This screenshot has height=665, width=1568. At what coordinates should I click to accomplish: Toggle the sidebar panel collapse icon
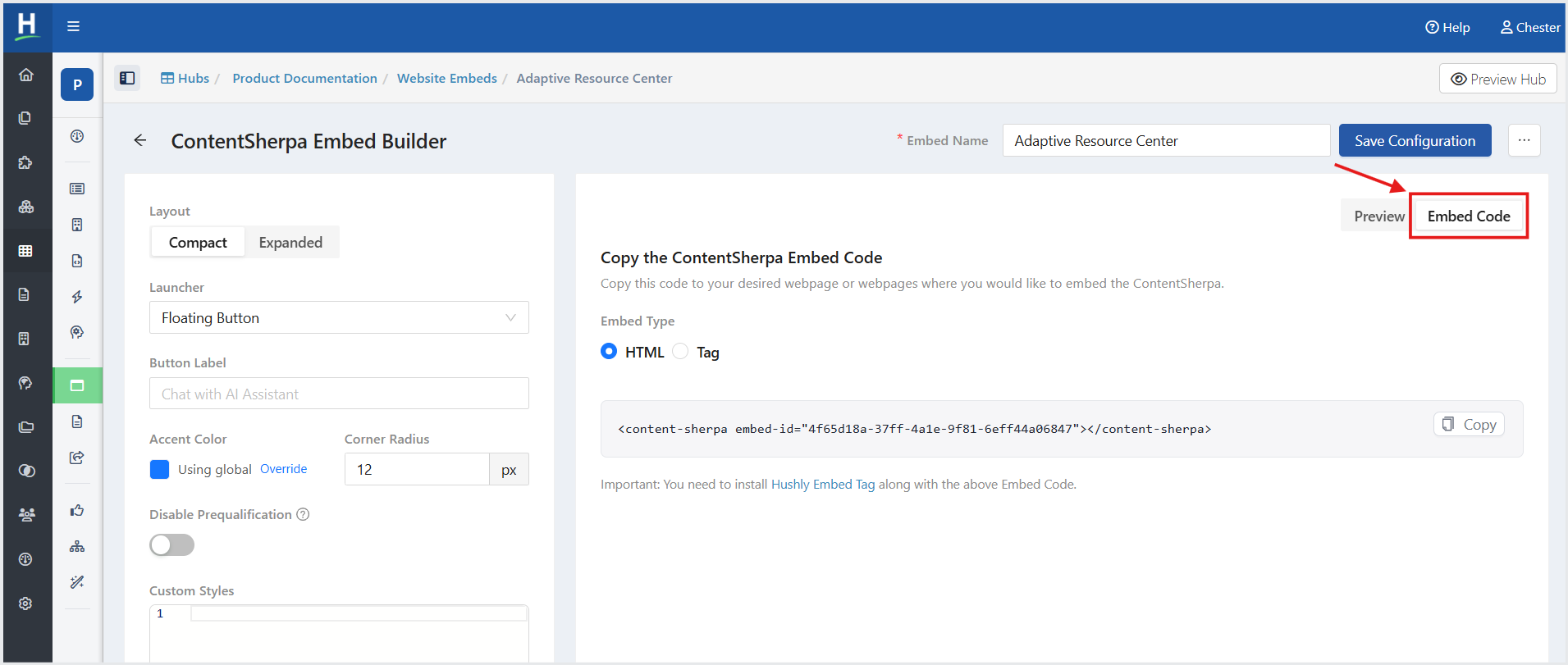(x=127, y=78)
